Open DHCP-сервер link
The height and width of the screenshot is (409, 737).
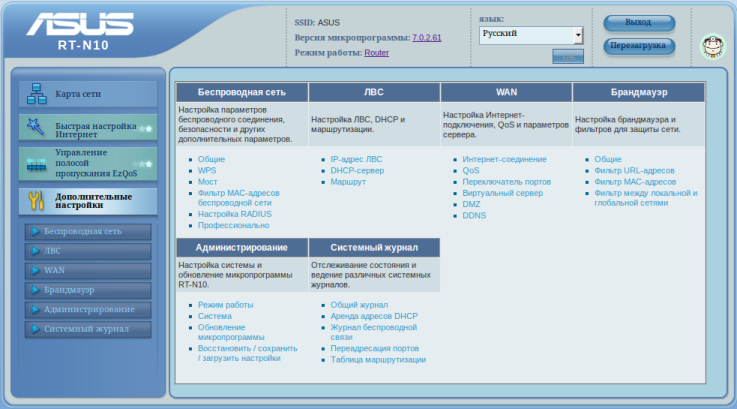click(x=357, y=171)
